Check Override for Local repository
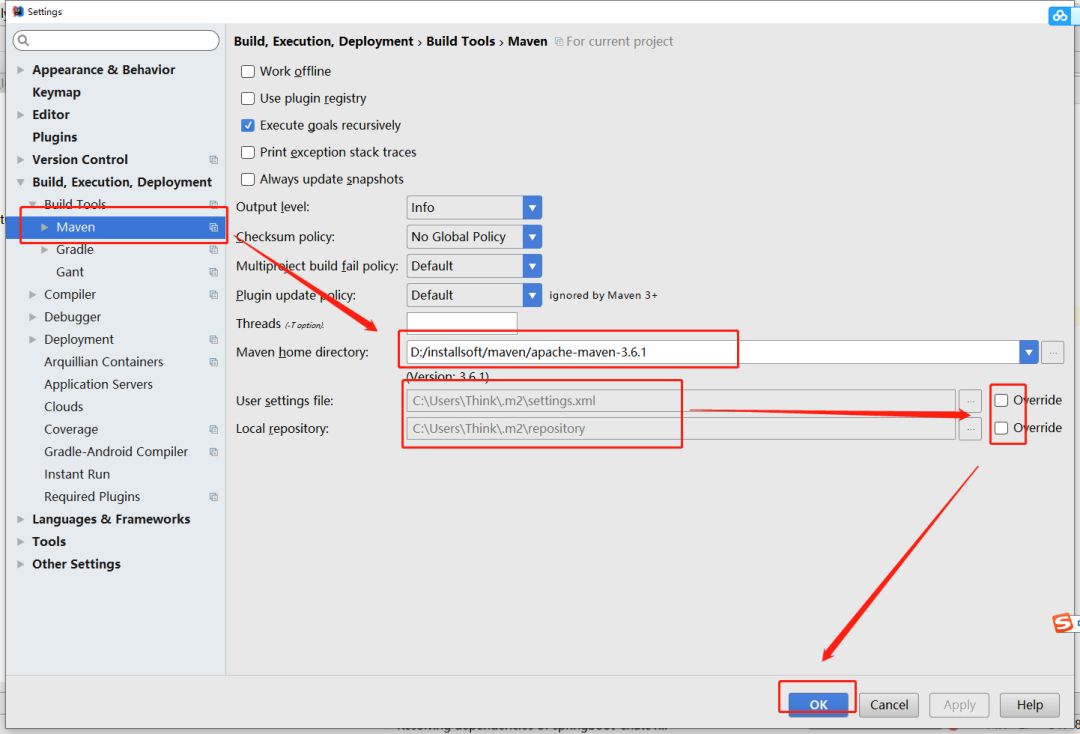Screen dimensions: 1080x734 (x=1001, y=428)
